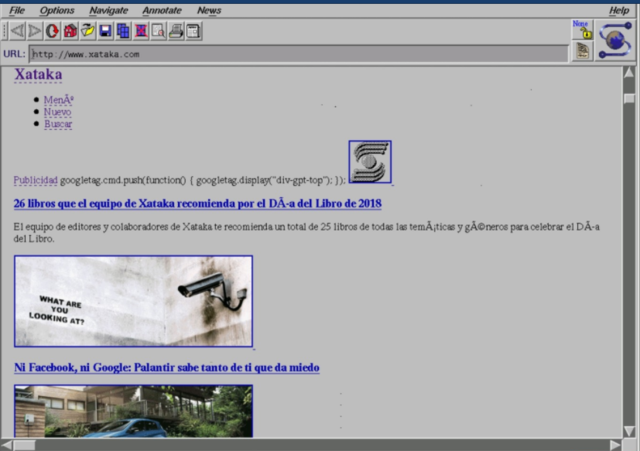Open the Navigate menu
The image size is (640, 451).
point(109,11)
